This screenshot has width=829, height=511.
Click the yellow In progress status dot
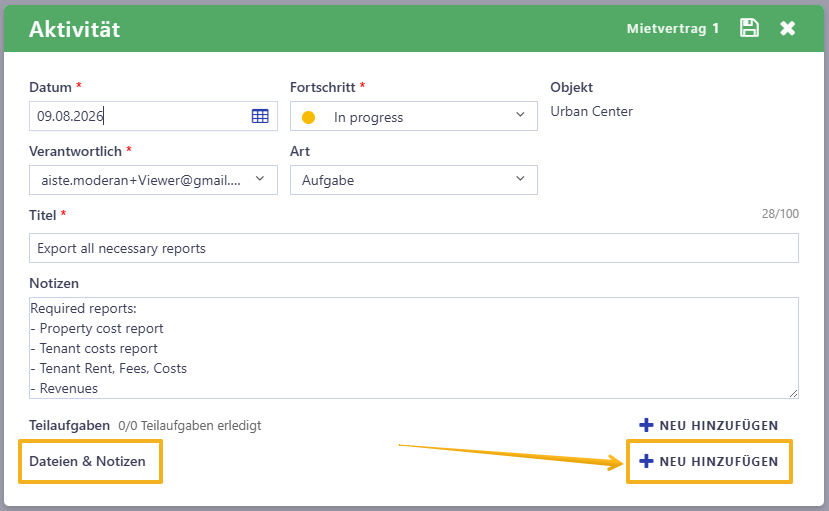tap(308, 117)
